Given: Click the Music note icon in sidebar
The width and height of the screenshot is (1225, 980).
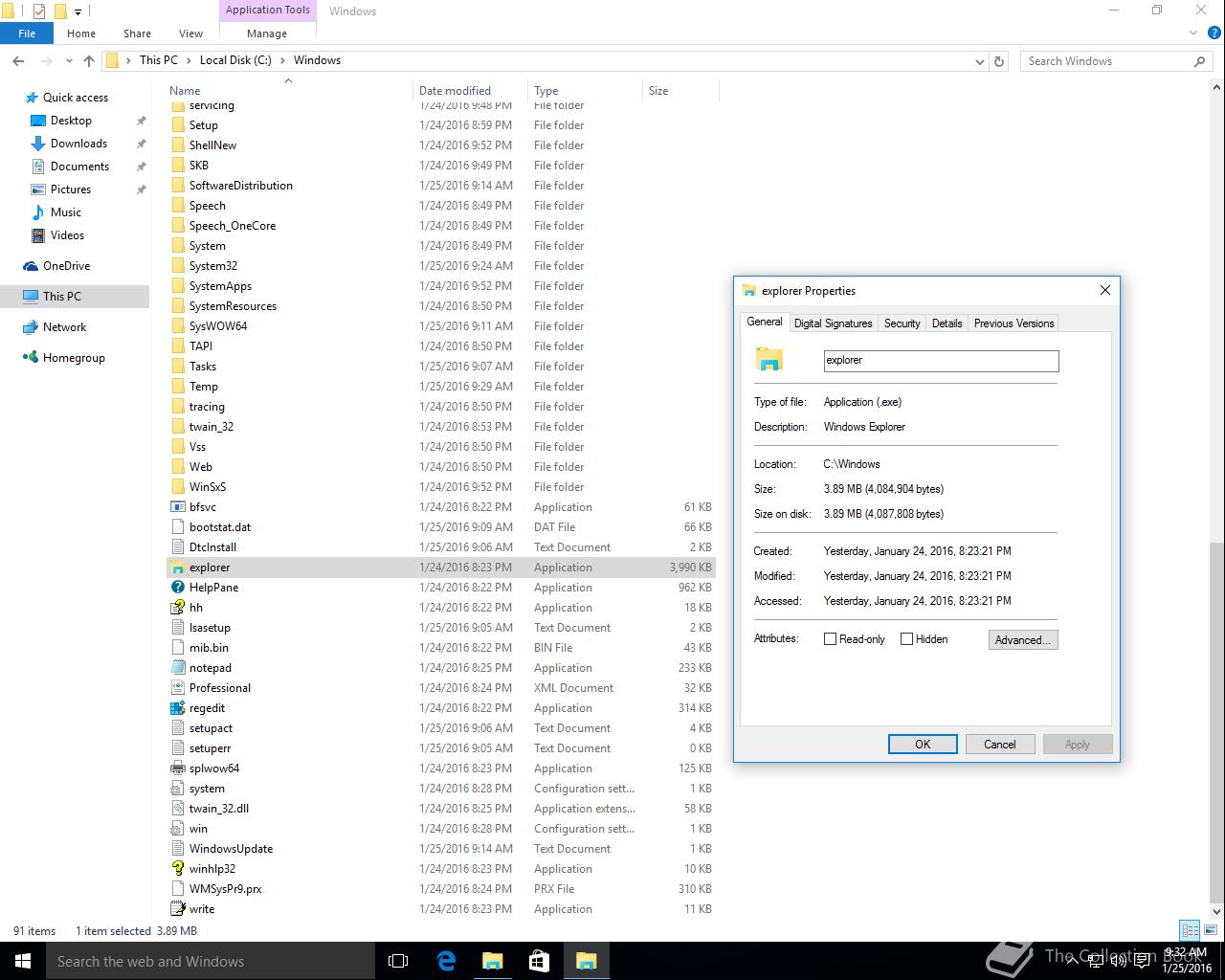Looking at the screenshot, I should (38, 212).
